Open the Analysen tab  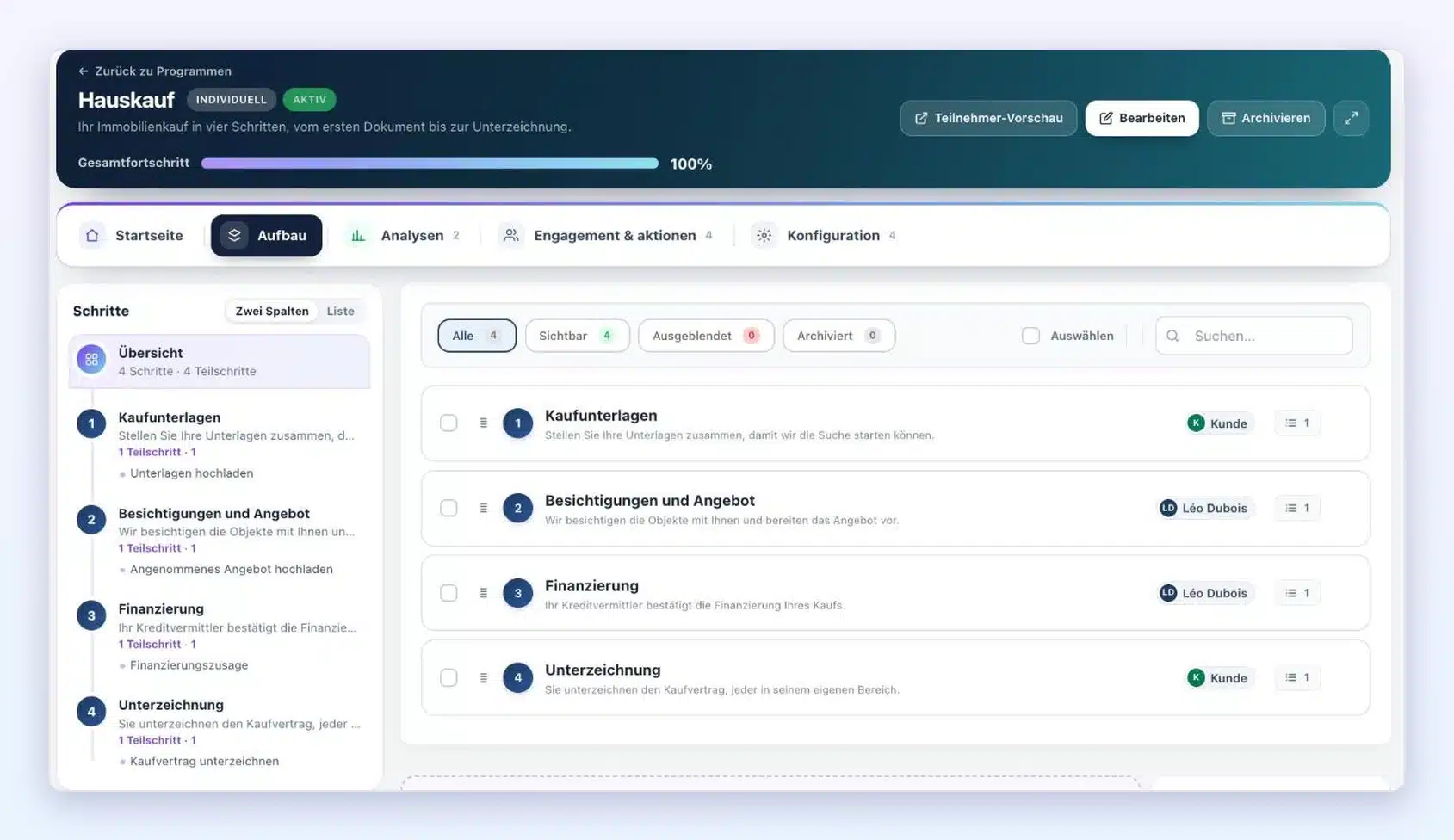pos(403,235)
